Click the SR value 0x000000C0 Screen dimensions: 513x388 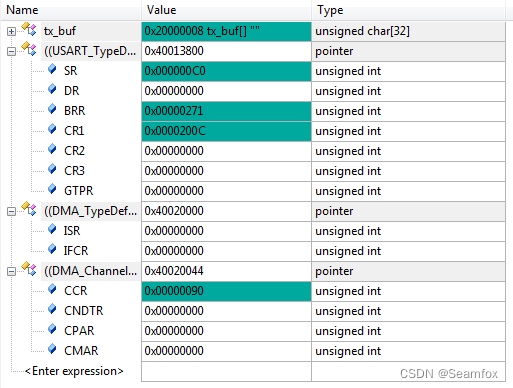226,71
